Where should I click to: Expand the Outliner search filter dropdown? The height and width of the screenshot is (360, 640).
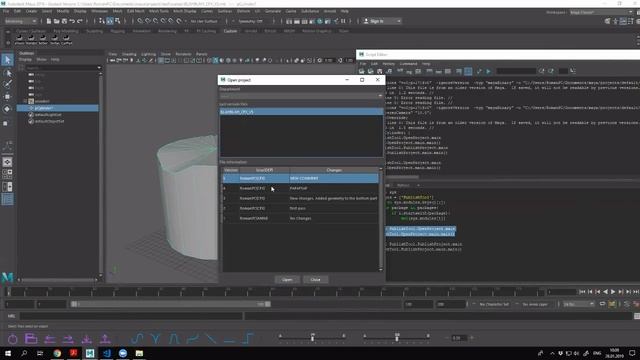coord(99,68)
